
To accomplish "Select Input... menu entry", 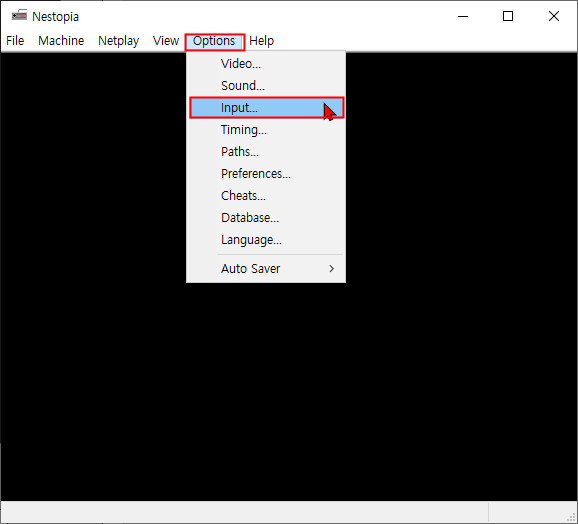I will coord(267,108).
